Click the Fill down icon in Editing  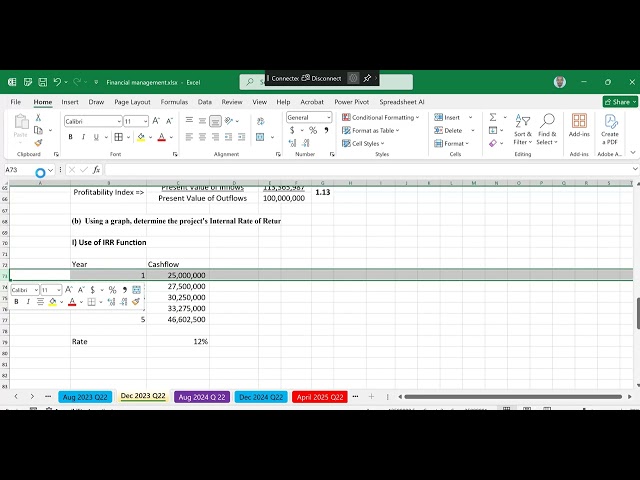click(x=493, y=130)
